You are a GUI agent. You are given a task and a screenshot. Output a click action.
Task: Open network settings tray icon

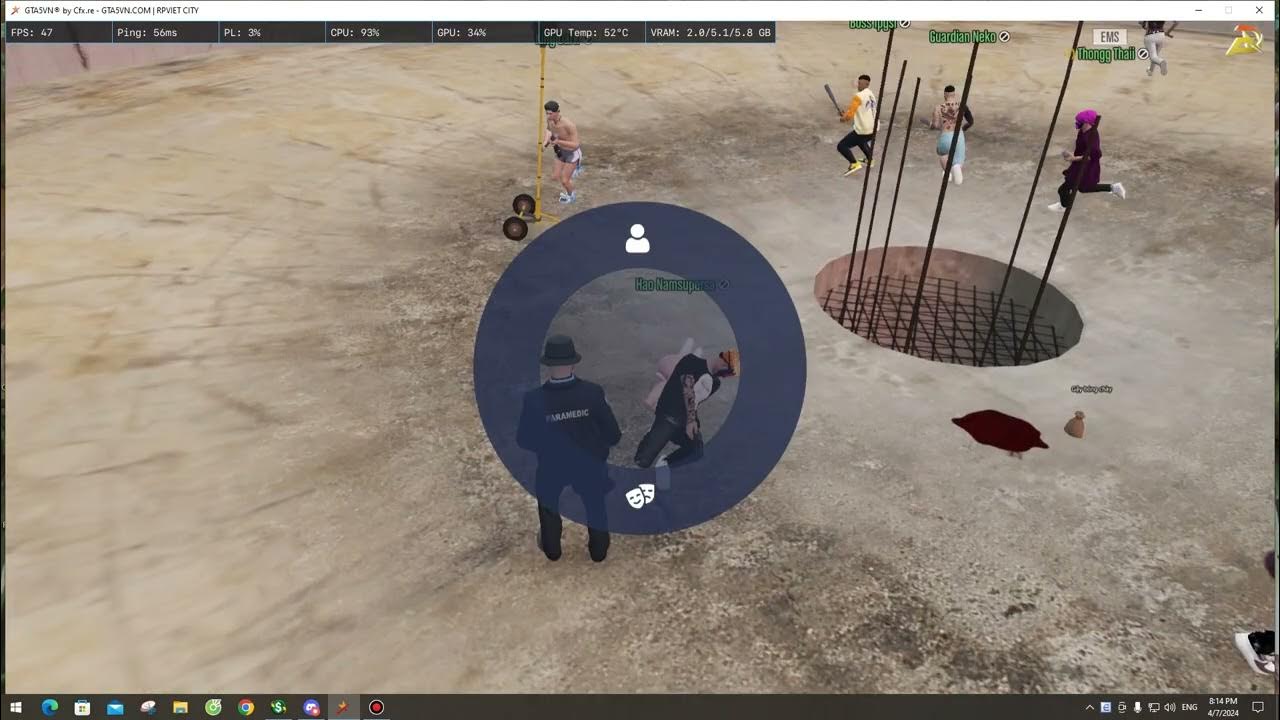coord(1153,707)
